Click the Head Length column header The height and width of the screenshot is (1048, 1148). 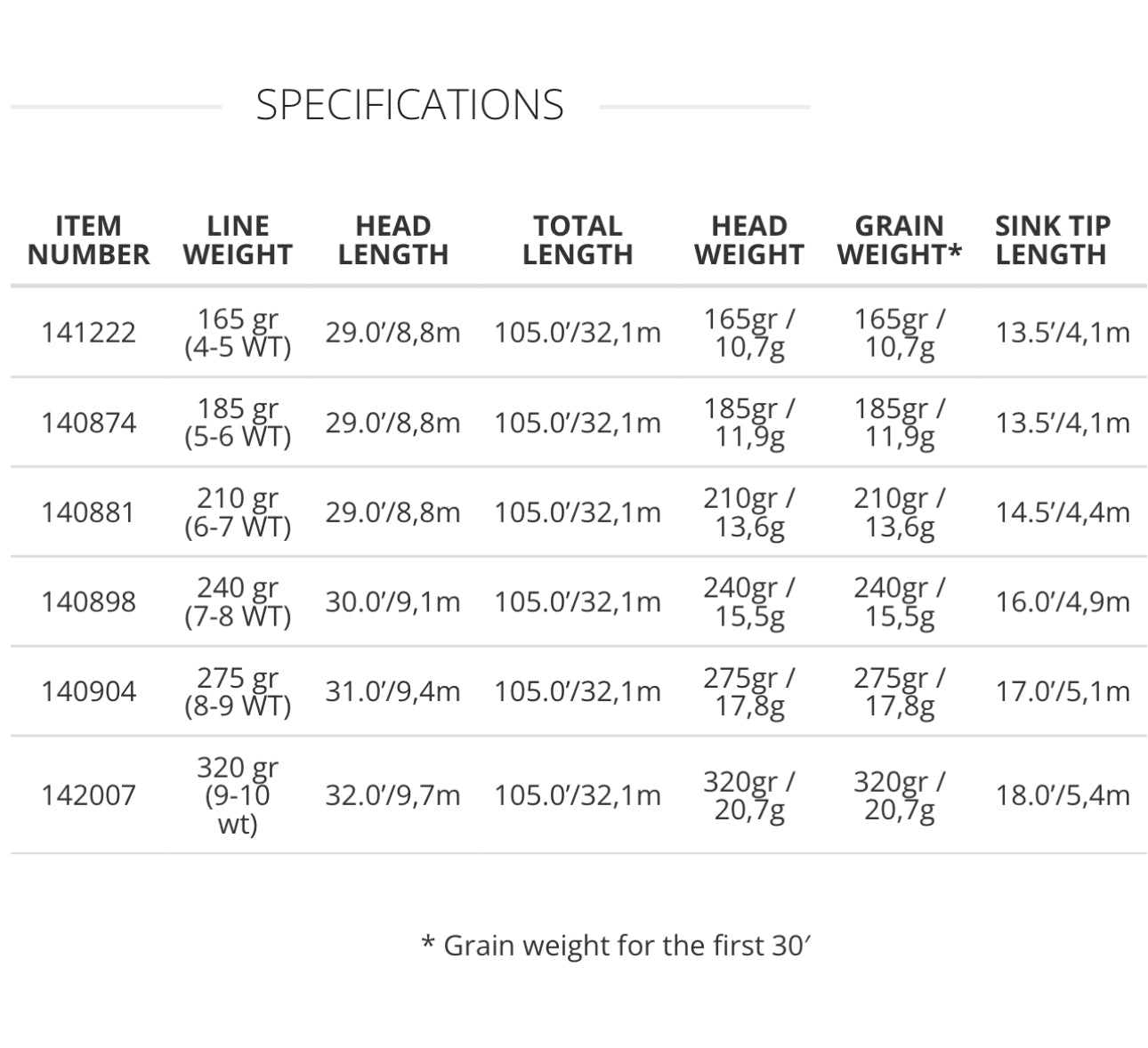coord(392,240)
